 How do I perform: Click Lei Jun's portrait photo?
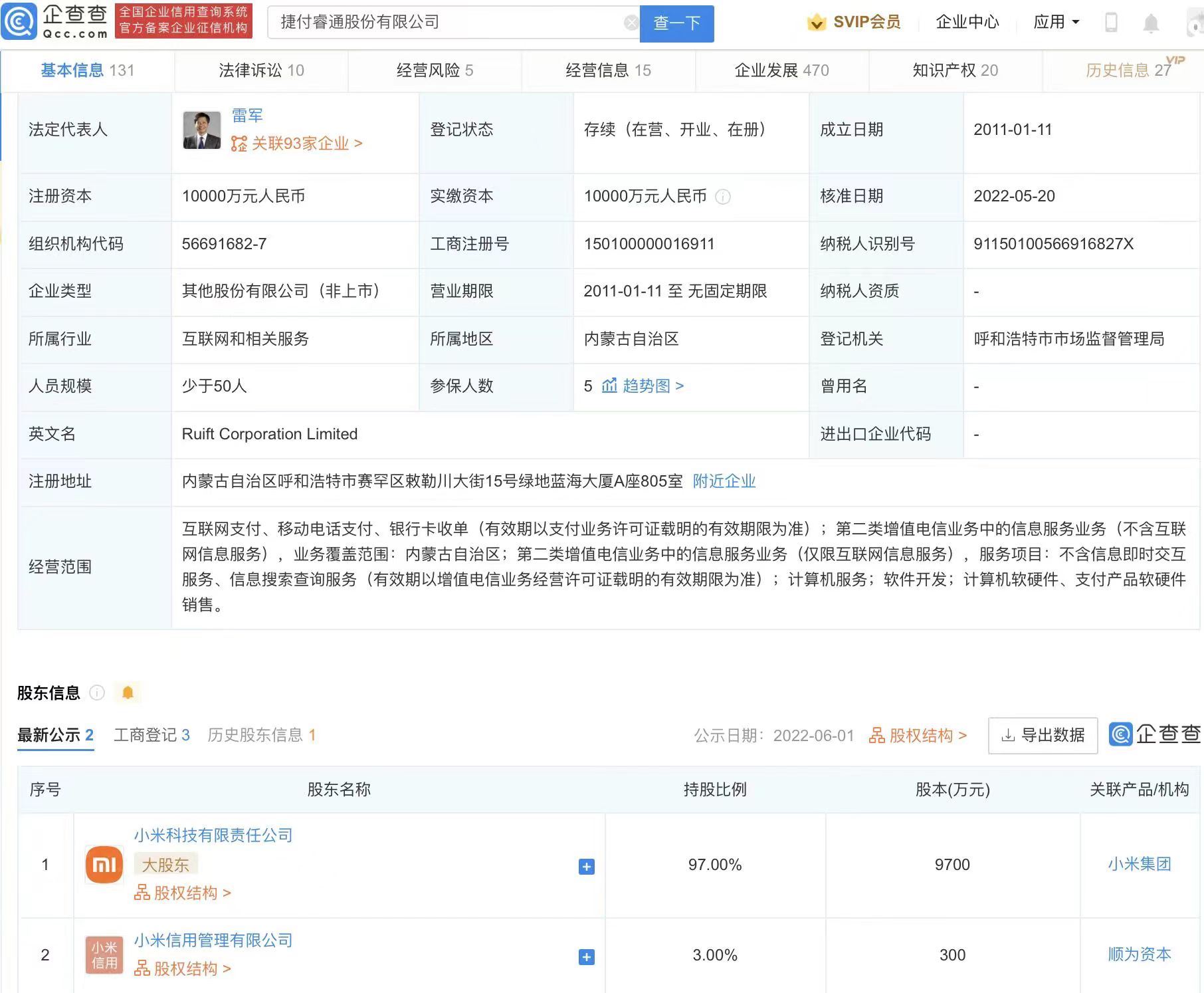(201, 130)
